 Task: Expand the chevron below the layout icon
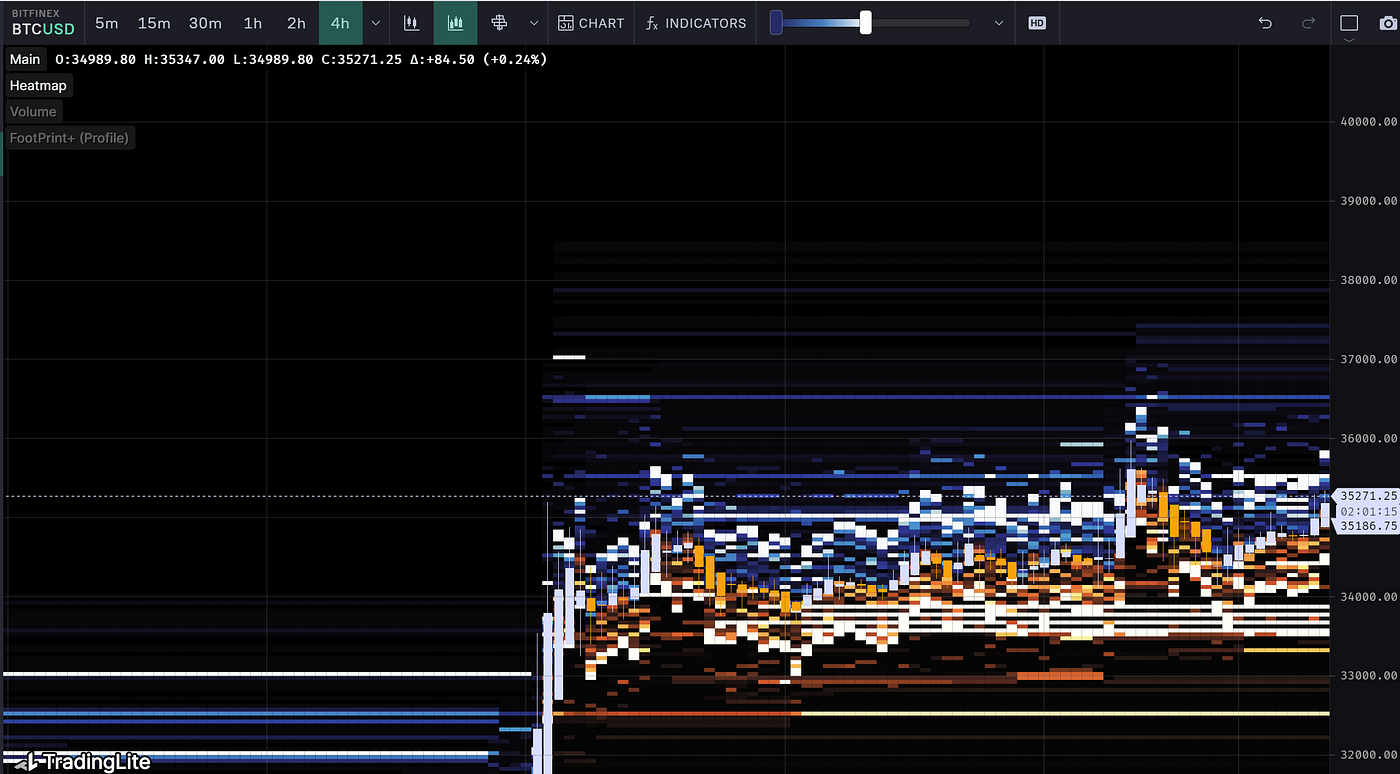point(1349,41)
